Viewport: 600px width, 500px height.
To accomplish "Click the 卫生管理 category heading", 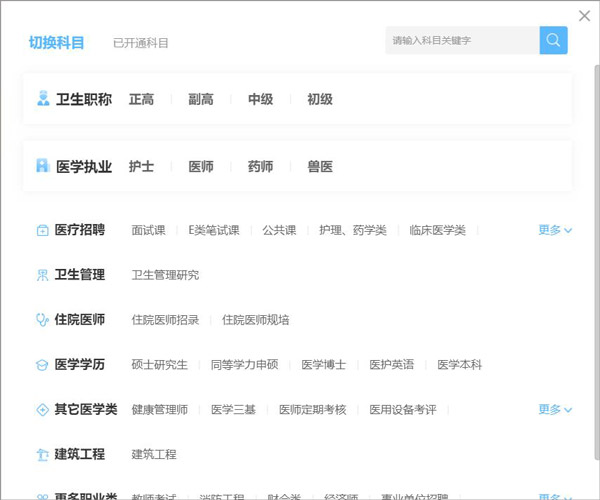I will (x=80, y=275).
